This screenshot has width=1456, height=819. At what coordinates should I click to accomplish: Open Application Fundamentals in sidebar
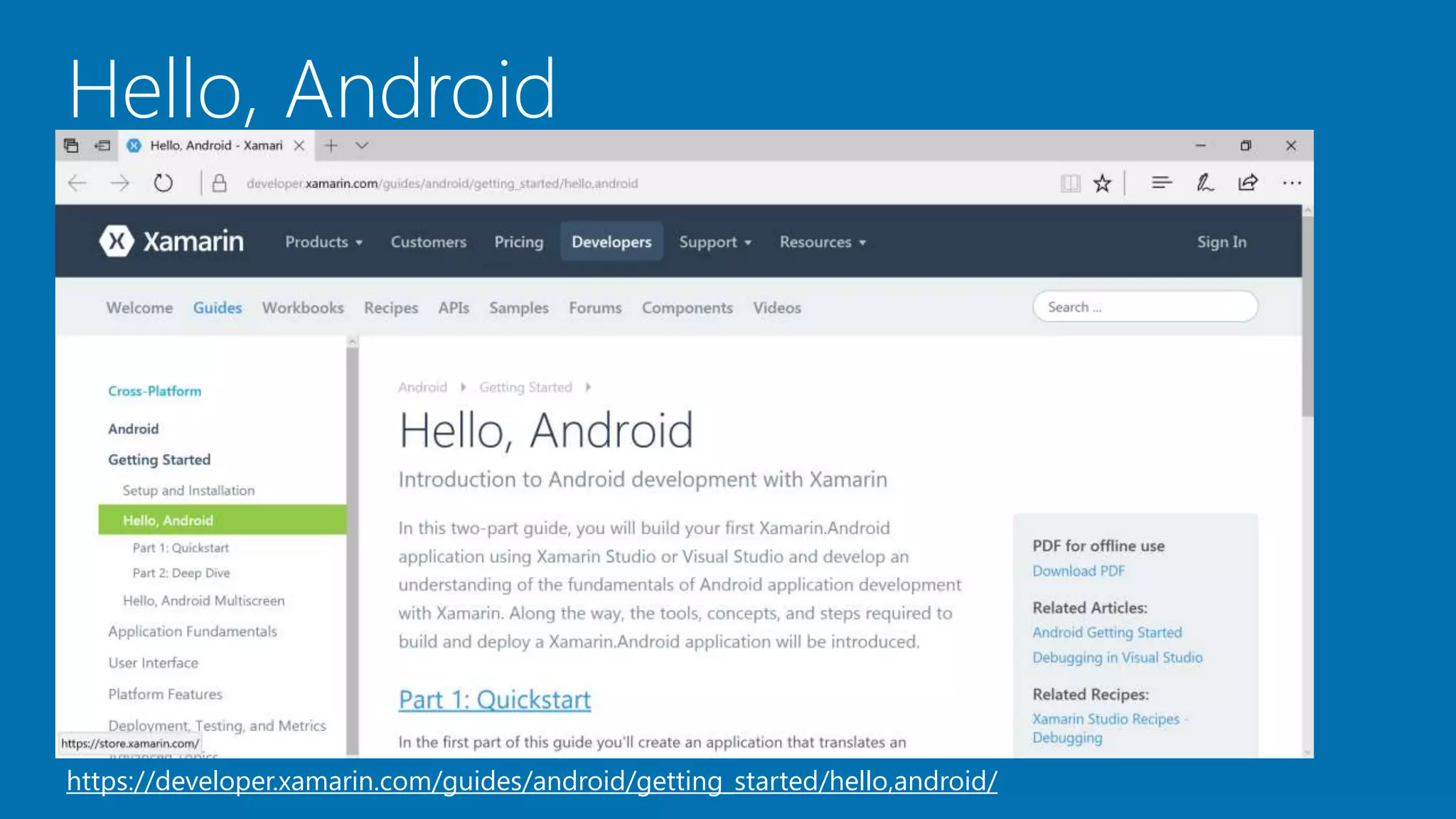click(193, 631)
